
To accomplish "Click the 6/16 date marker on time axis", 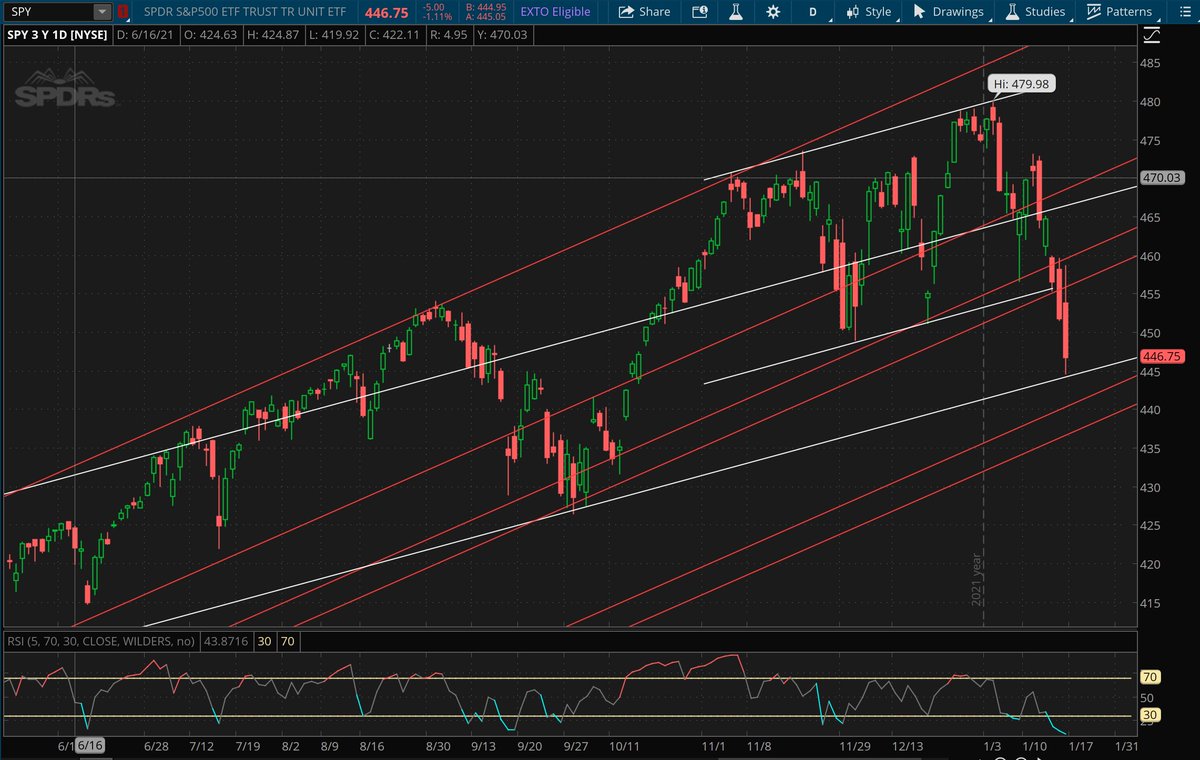I will pos(91,747).
